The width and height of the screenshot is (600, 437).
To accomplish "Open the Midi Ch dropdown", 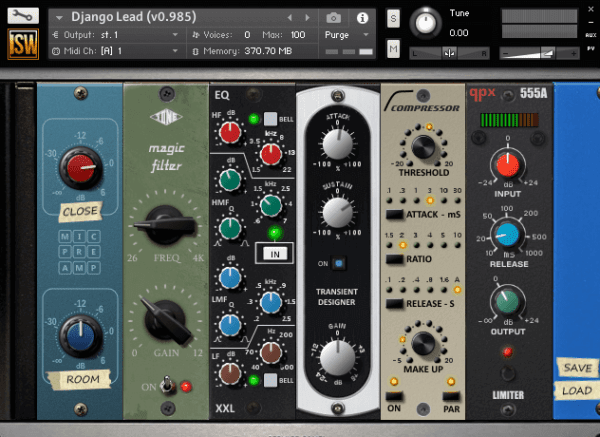I will click(x=116, y=51).
